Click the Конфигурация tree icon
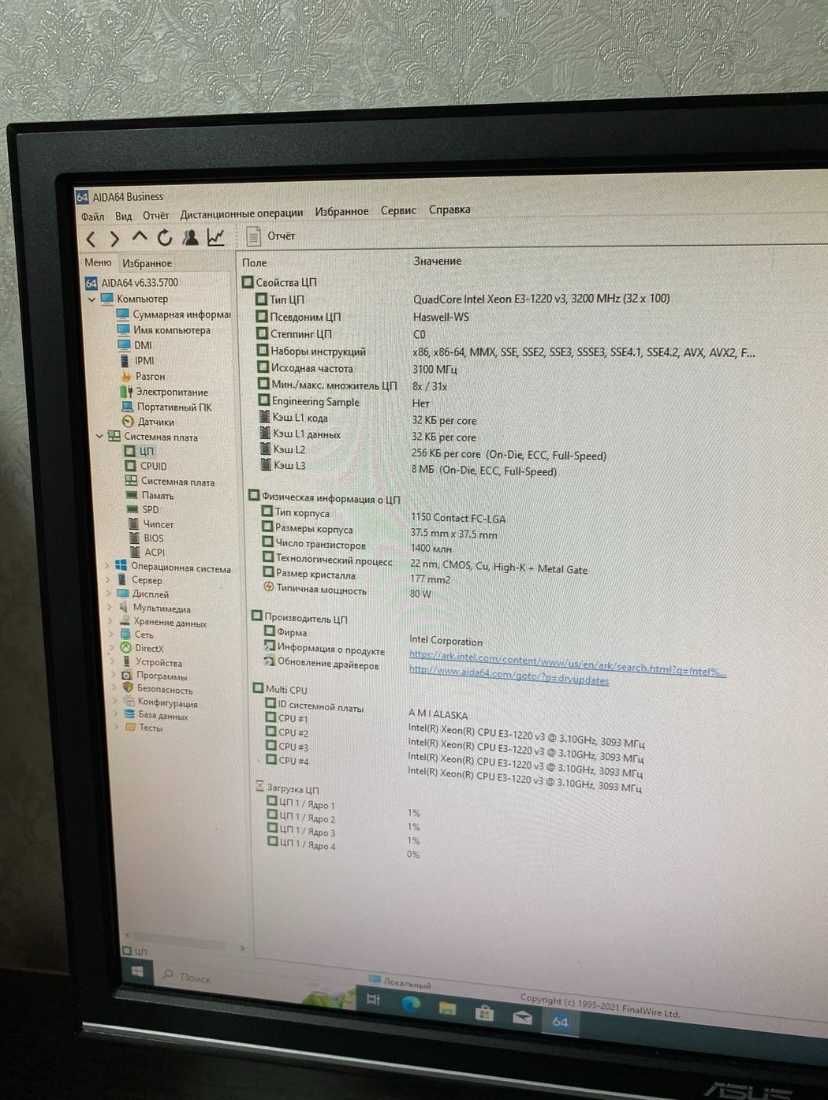 point(128,702)
